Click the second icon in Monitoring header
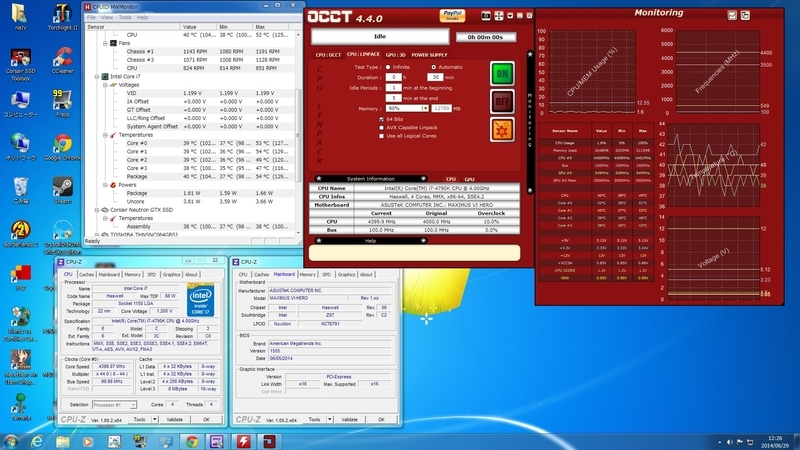The width and height of the screenshot is (800, 450). 745,15
